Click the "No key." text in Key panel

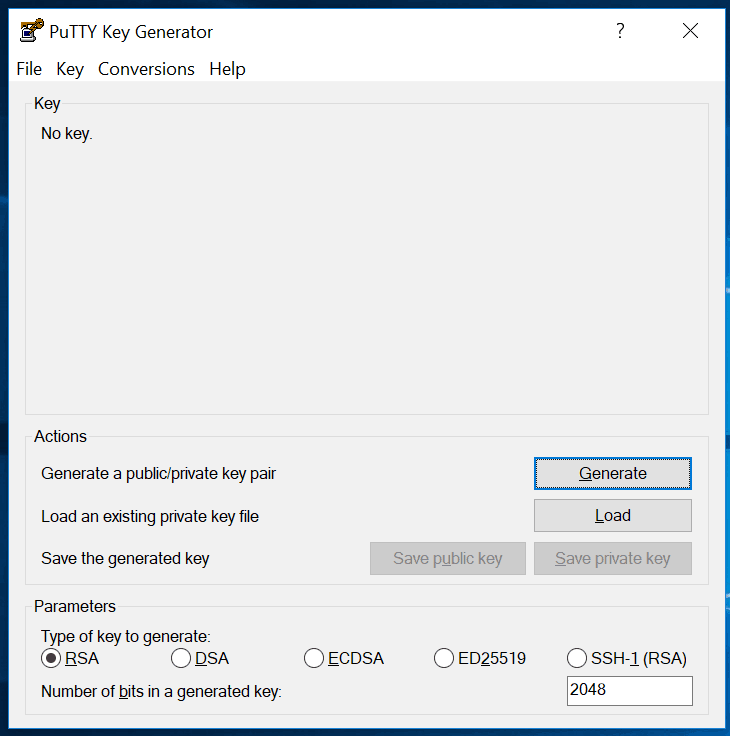(67, 134)
